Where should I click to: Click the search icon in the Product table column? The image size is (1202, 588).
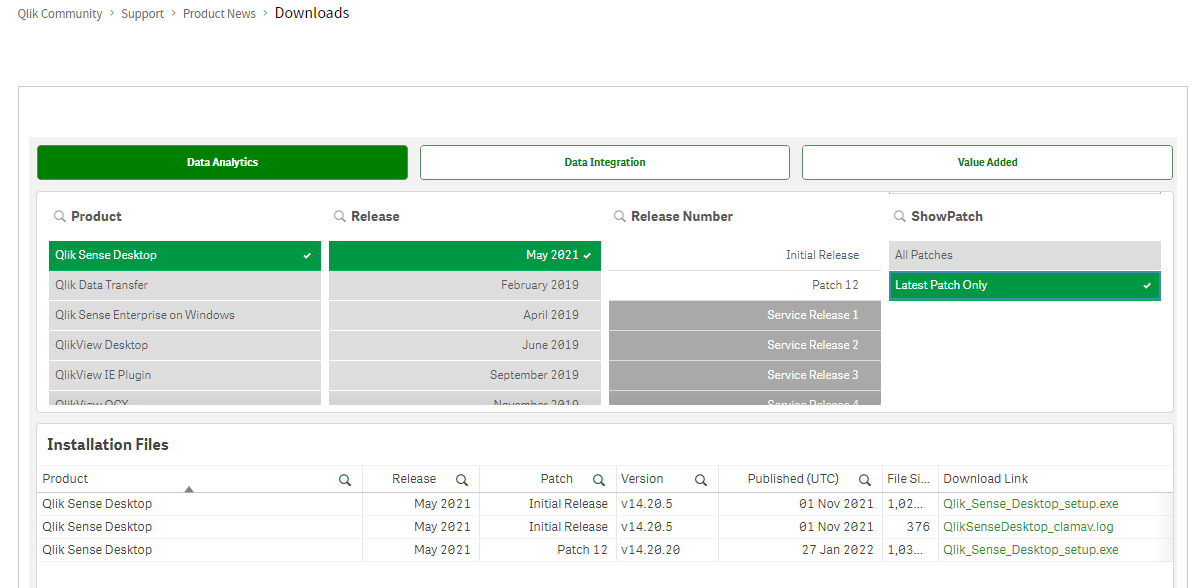(345, 480)
